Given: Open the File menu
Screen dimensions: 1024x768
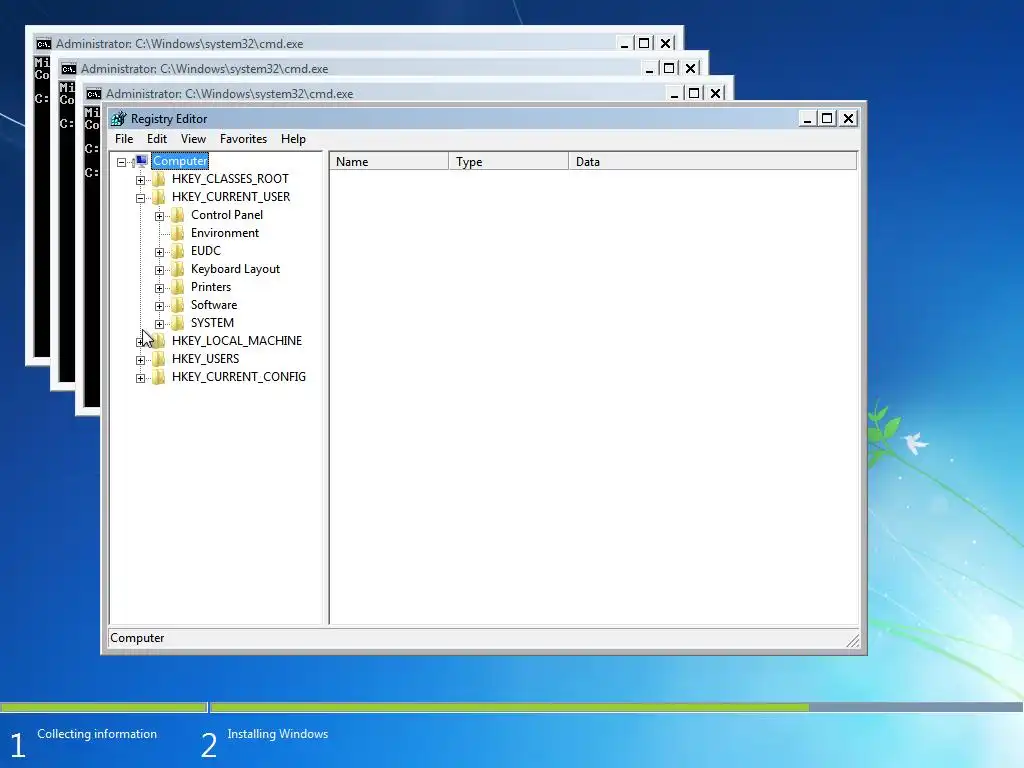Looking at the screenshot, I should 124,139.
